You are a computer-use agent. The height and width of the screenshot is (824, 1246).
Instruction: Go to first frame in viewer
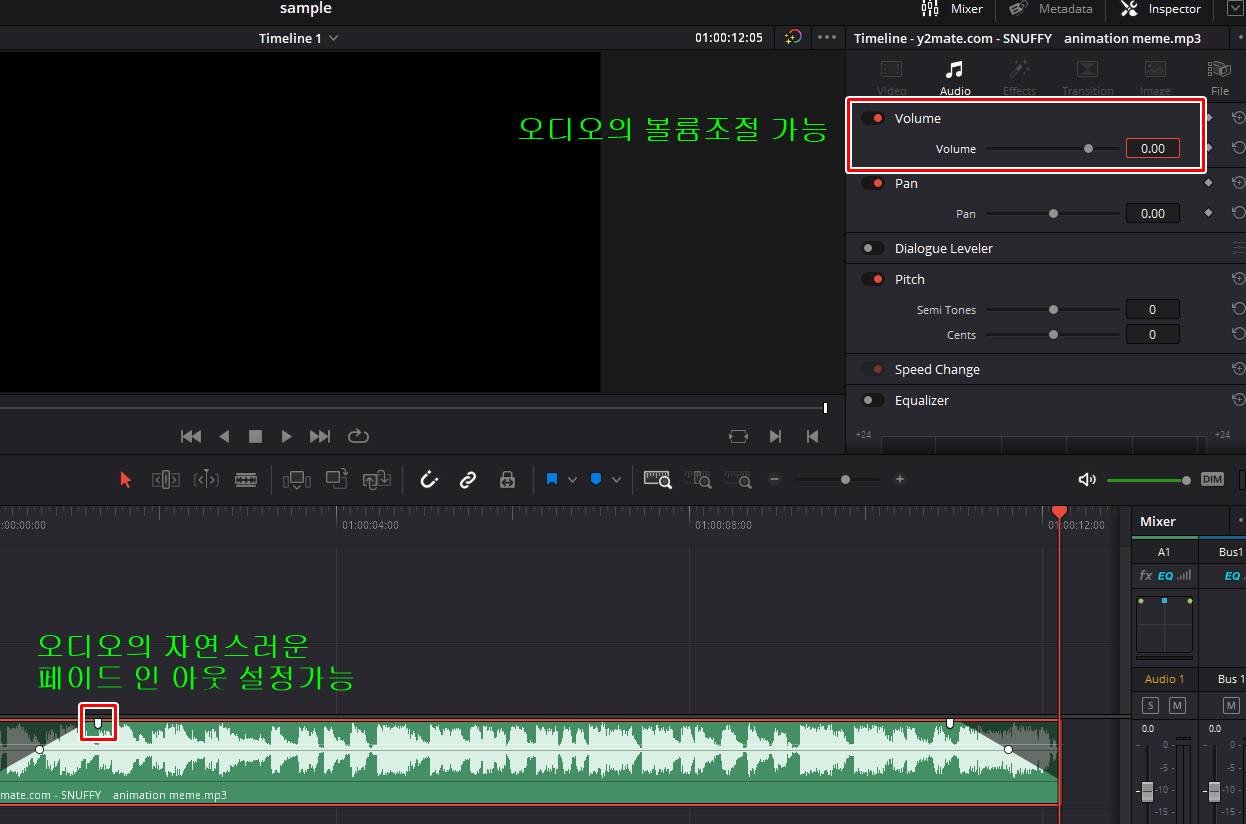[190, 436]
